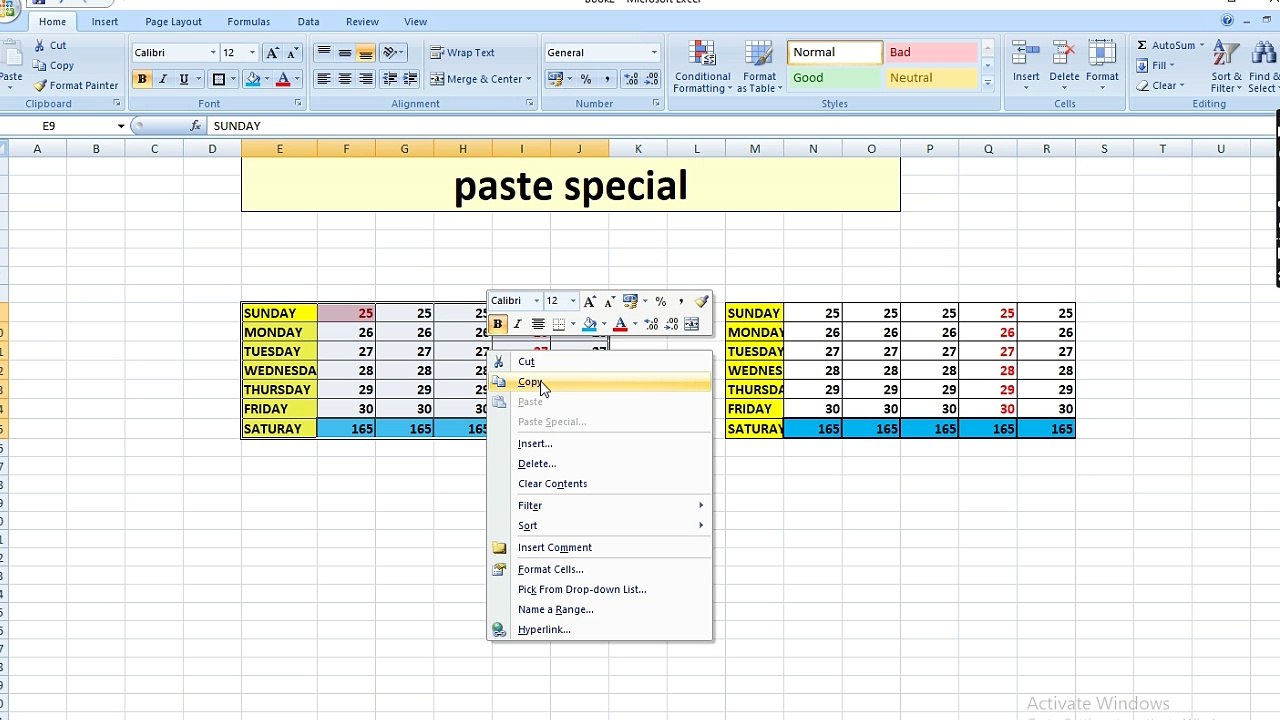Click the Decrease Indent icon
Viewport: 1280px width, 720px height.
point(390,79)
